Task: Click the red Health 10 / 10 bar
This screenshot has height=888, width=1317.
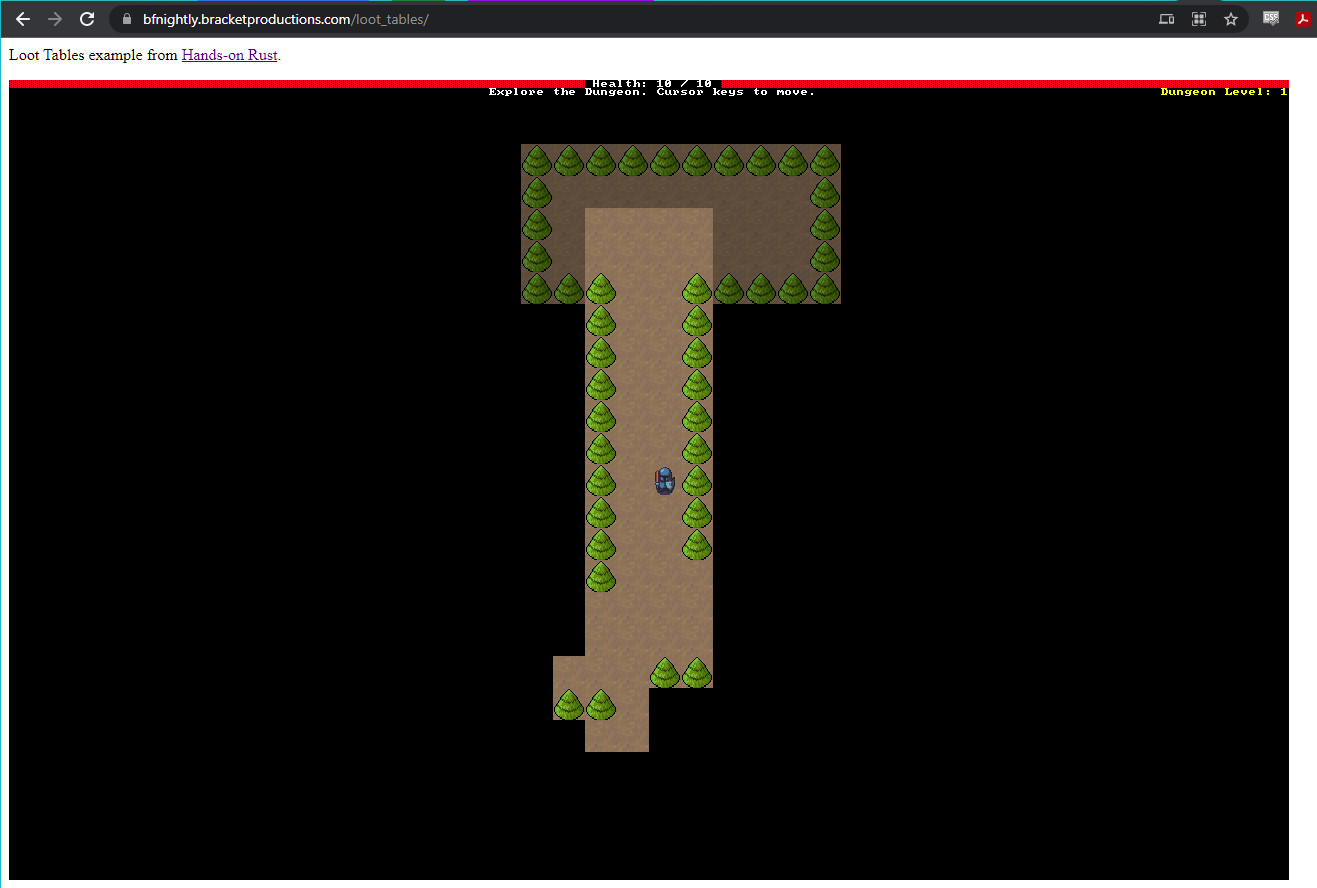Action: point(649,83)
